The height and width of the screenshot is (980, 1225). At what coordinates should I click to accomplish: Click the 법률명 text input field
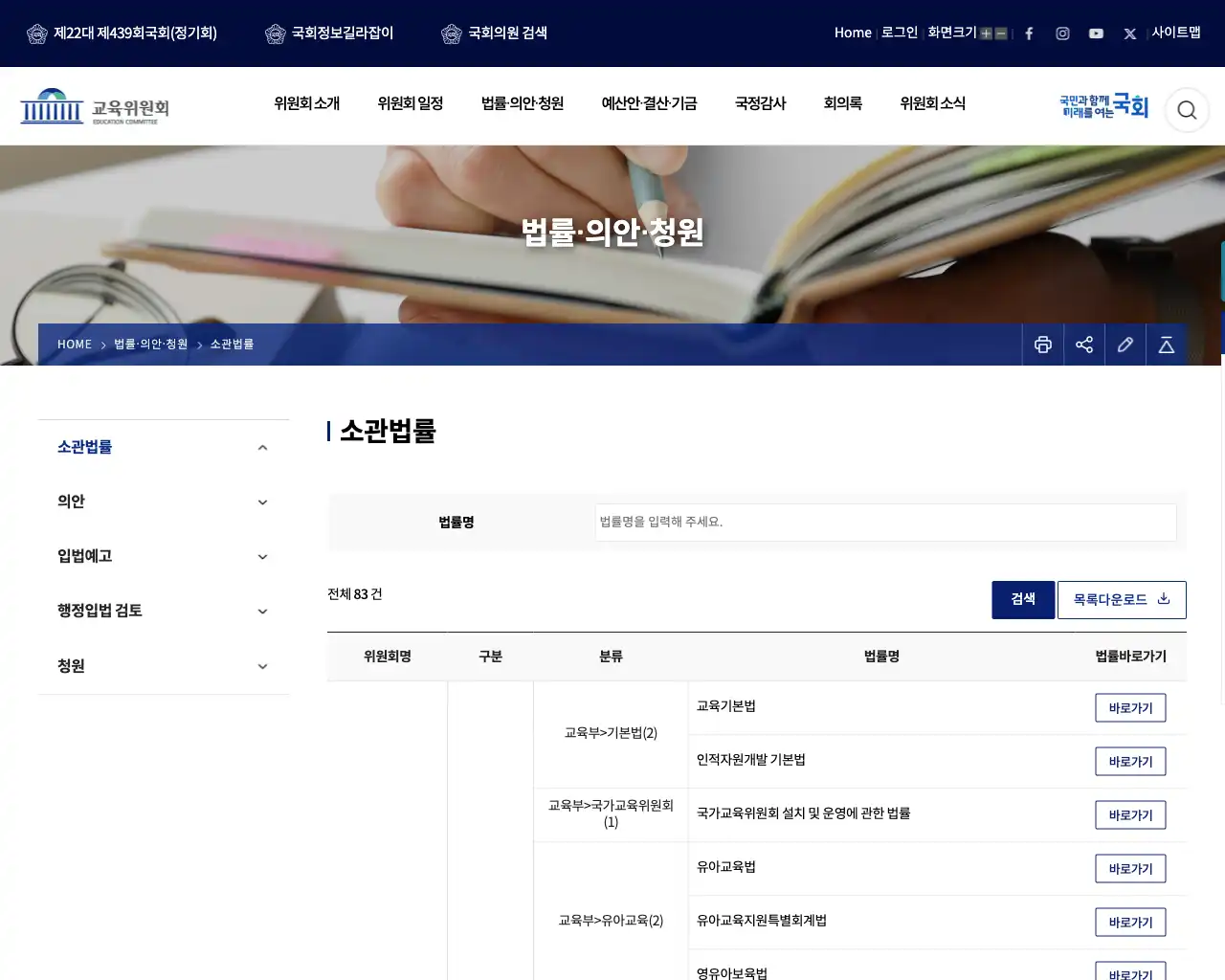pyautogui.click(x=886, y=523)
